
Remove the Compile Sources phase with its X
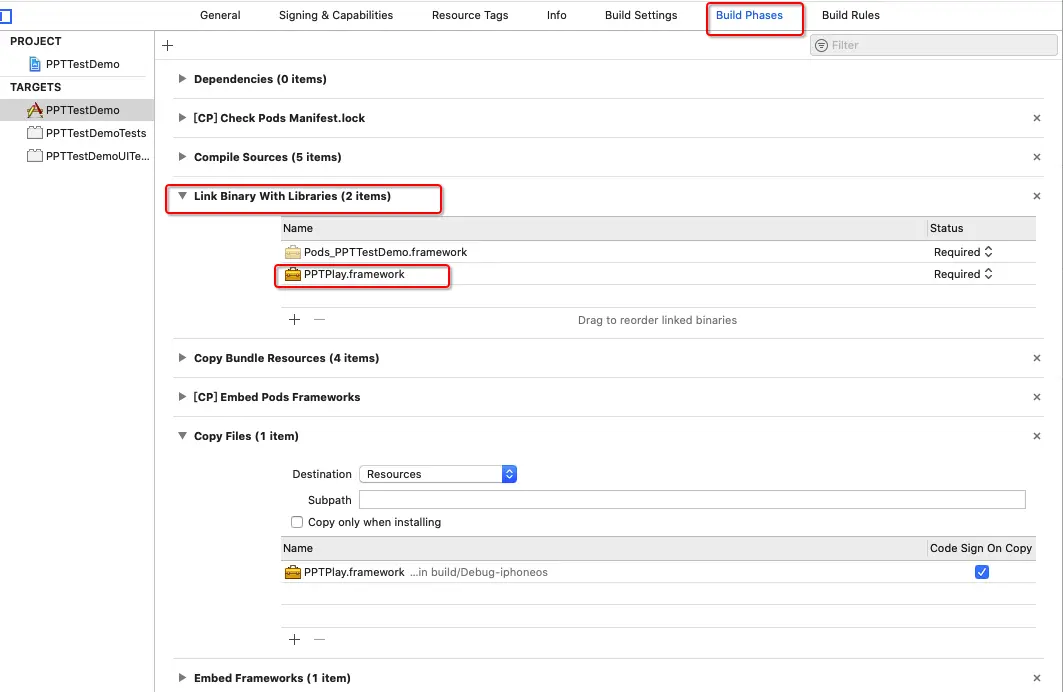[1037, 157]
